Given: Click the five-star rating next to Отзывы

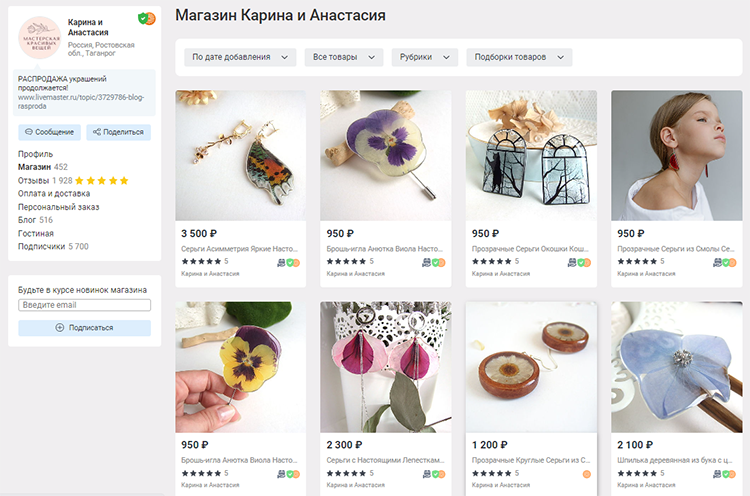Looking at the screenshot, I should [x=101, y=181].
